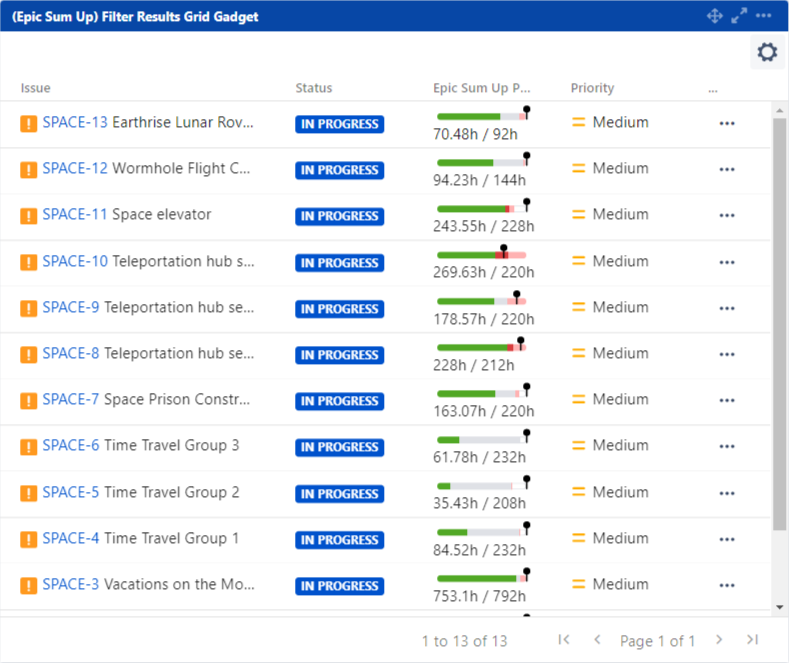This screenshot has height=663, width=789.
Task: Maximize gadget with the expand arrows icon
Action: [x=739, y=16]
